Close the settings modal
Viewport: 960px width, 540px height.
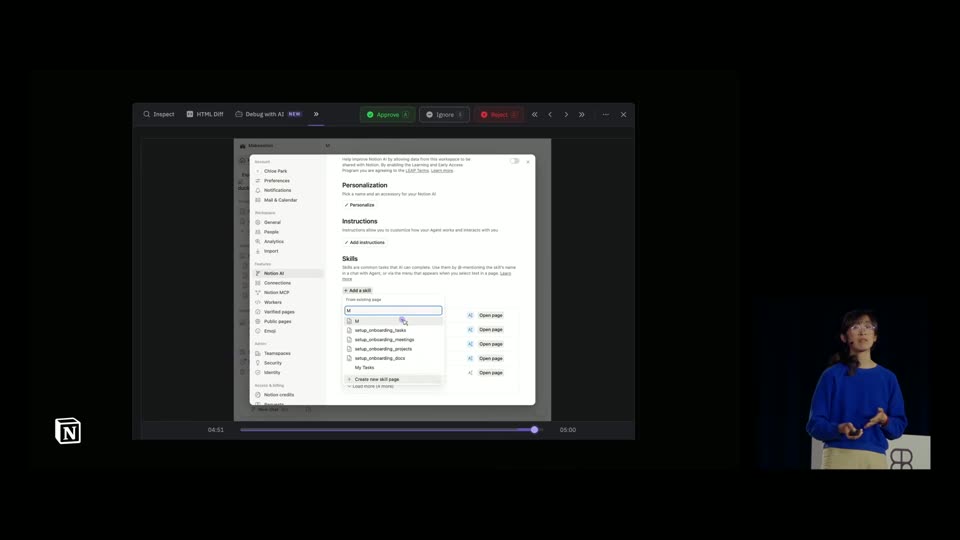(x=528, y=162)
